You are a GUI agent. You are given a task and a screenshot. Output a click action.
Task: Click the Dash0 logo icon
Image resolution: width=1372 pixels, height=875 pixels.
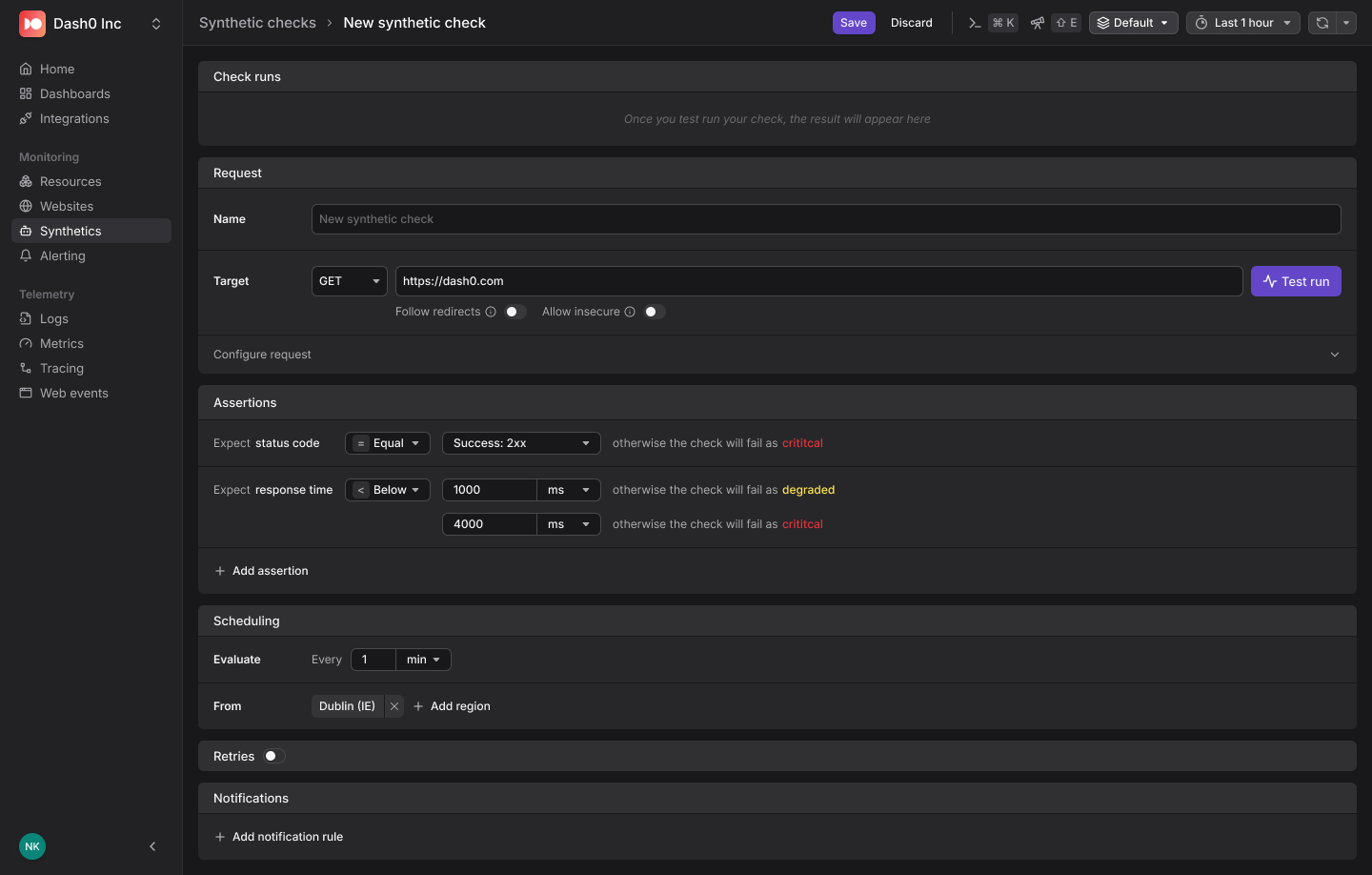(32, 24)
